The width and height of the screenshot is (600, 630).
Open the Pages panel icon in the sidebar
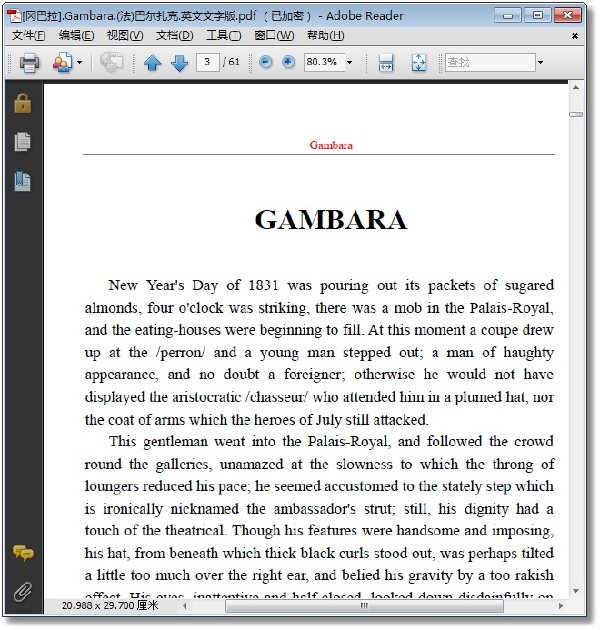tap(23, 141)
